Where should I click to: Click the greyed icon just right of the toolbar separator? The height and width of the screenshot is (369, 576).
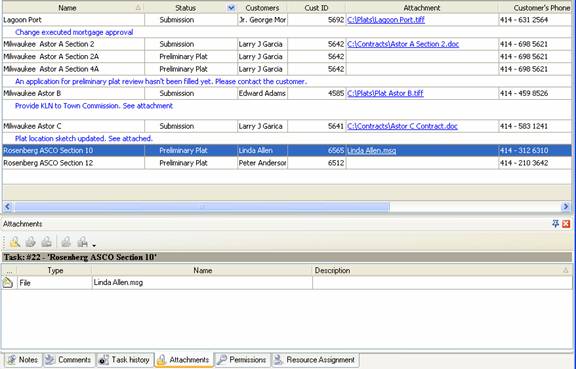(x=66, y=242)
